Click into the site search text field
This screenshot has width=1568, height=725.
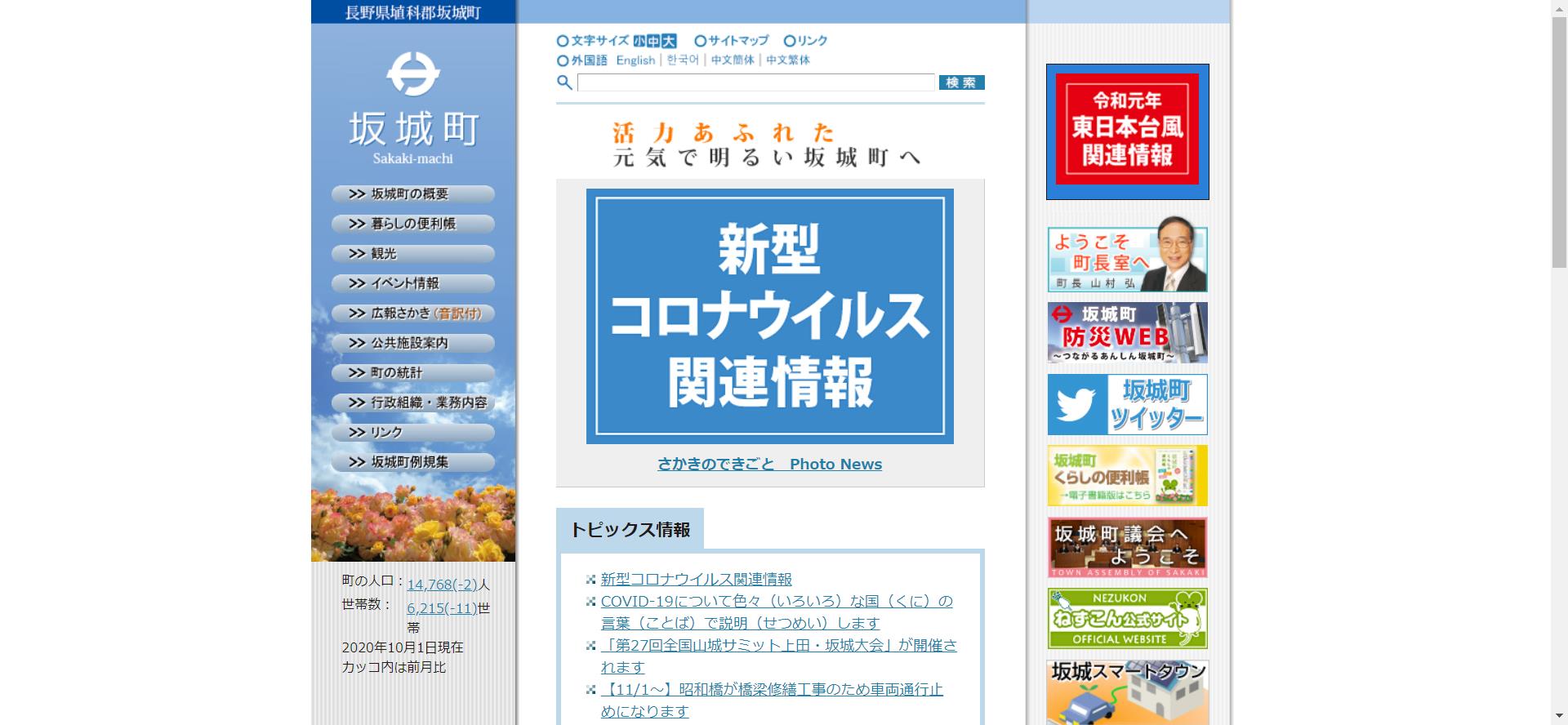755,82
